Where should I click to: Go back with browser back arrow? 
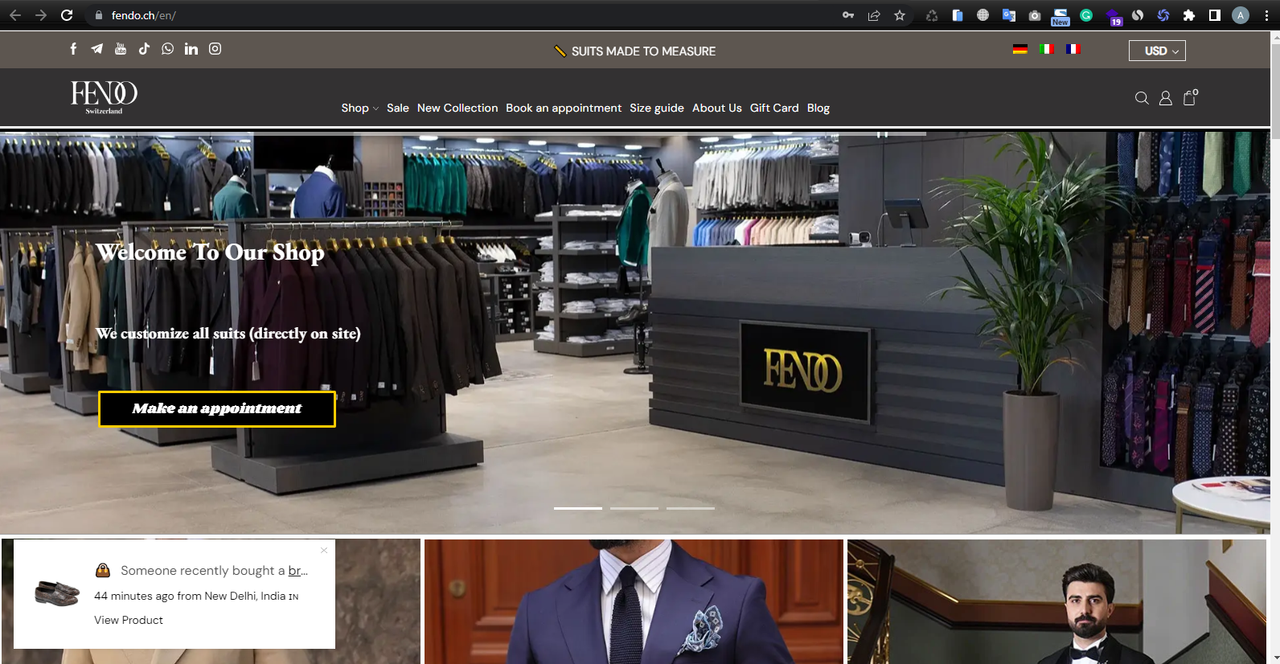tap(15, 15)
